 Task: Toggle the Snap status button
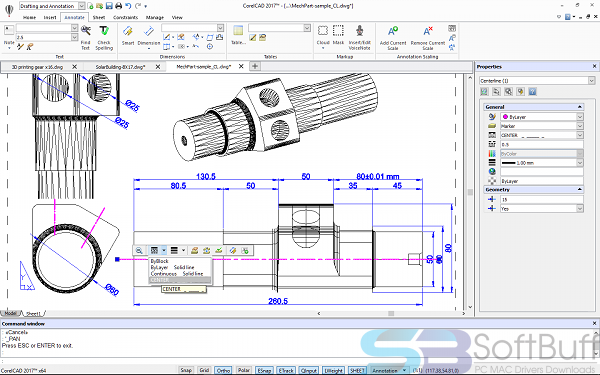click(186, 370)
